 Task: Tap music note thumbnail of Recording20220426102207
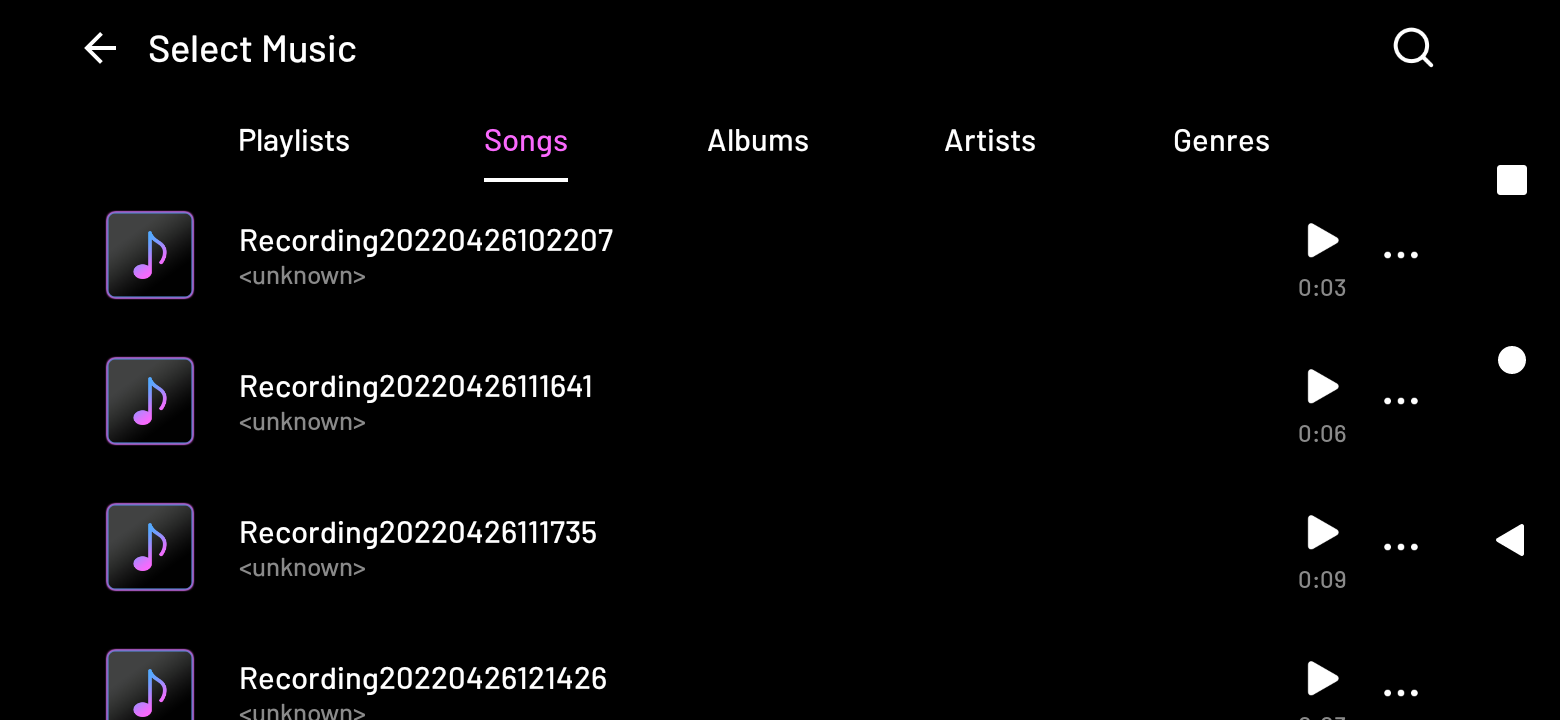(150, 255)
